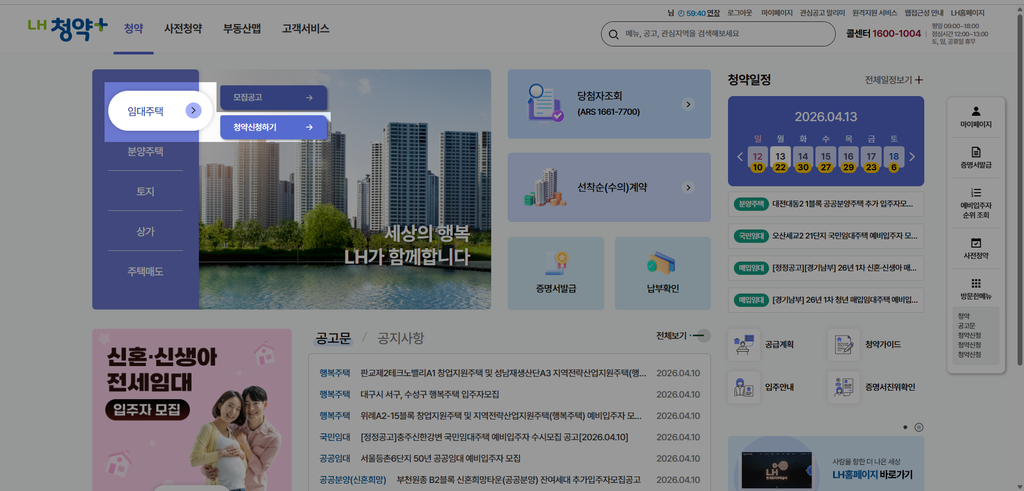Viewport: 1024px width, 491px height.
Task: Open 사전청약 in the right quick menu
Action: (x=976, y=248)
